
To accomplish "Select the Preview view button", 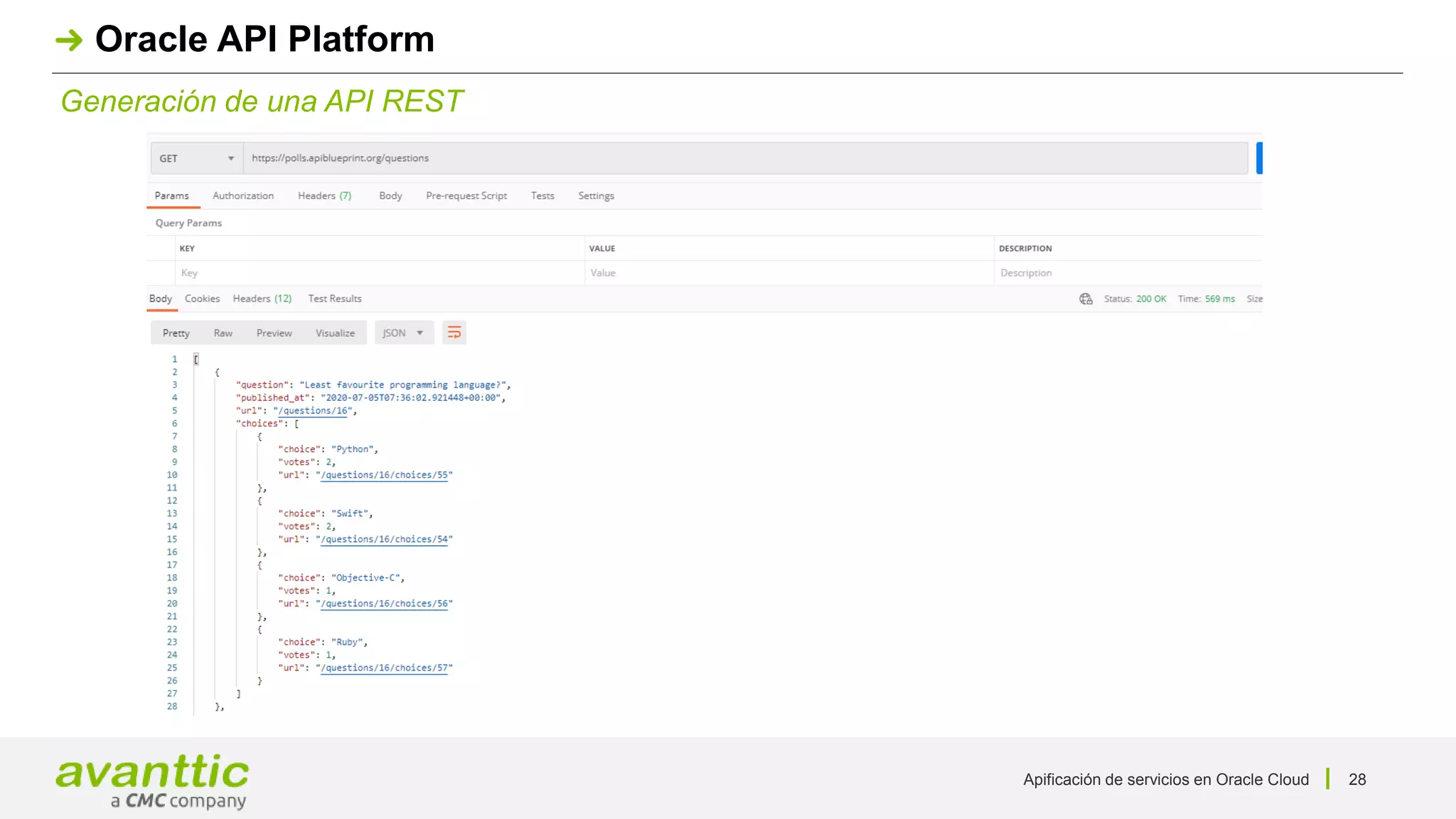I will point(274,333).
